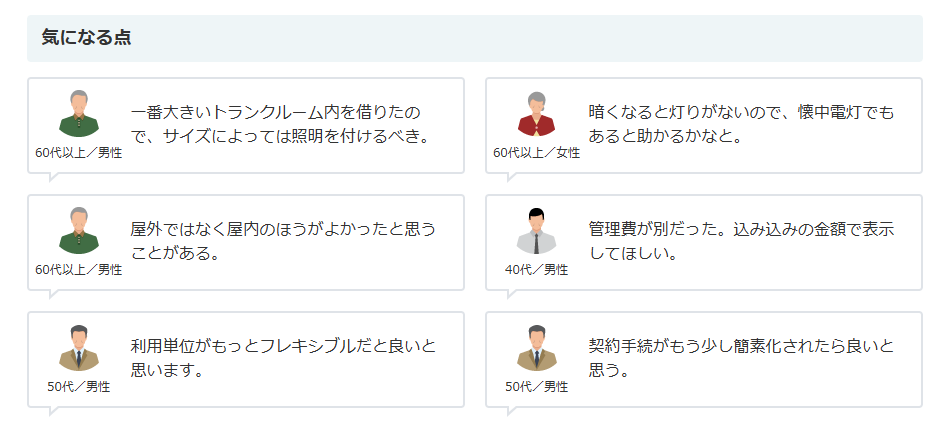Click 60代以上／男性 label beside the 照明 review
This screenshot has width=950, height=435.
pyautogui.click(x=79, y=153)
